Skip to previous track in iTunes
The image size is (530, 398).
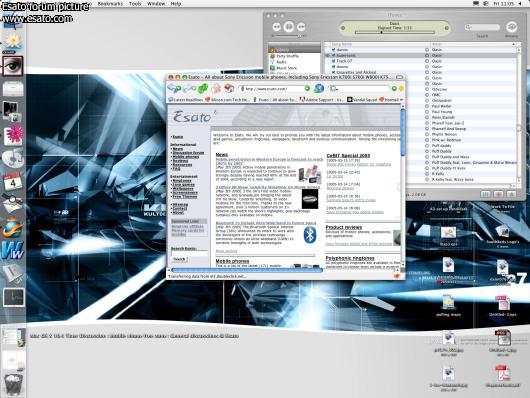coord(276,27)
